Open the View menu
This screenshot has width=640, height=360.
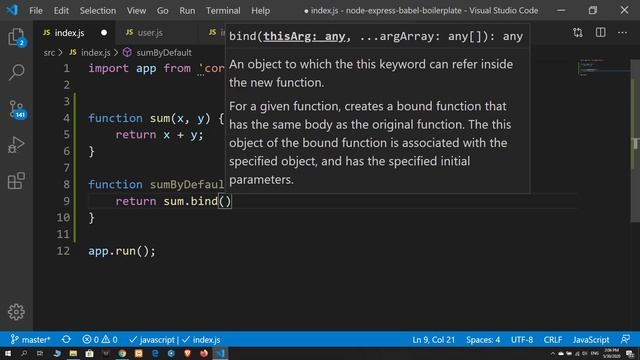click(x=136, y=11)
